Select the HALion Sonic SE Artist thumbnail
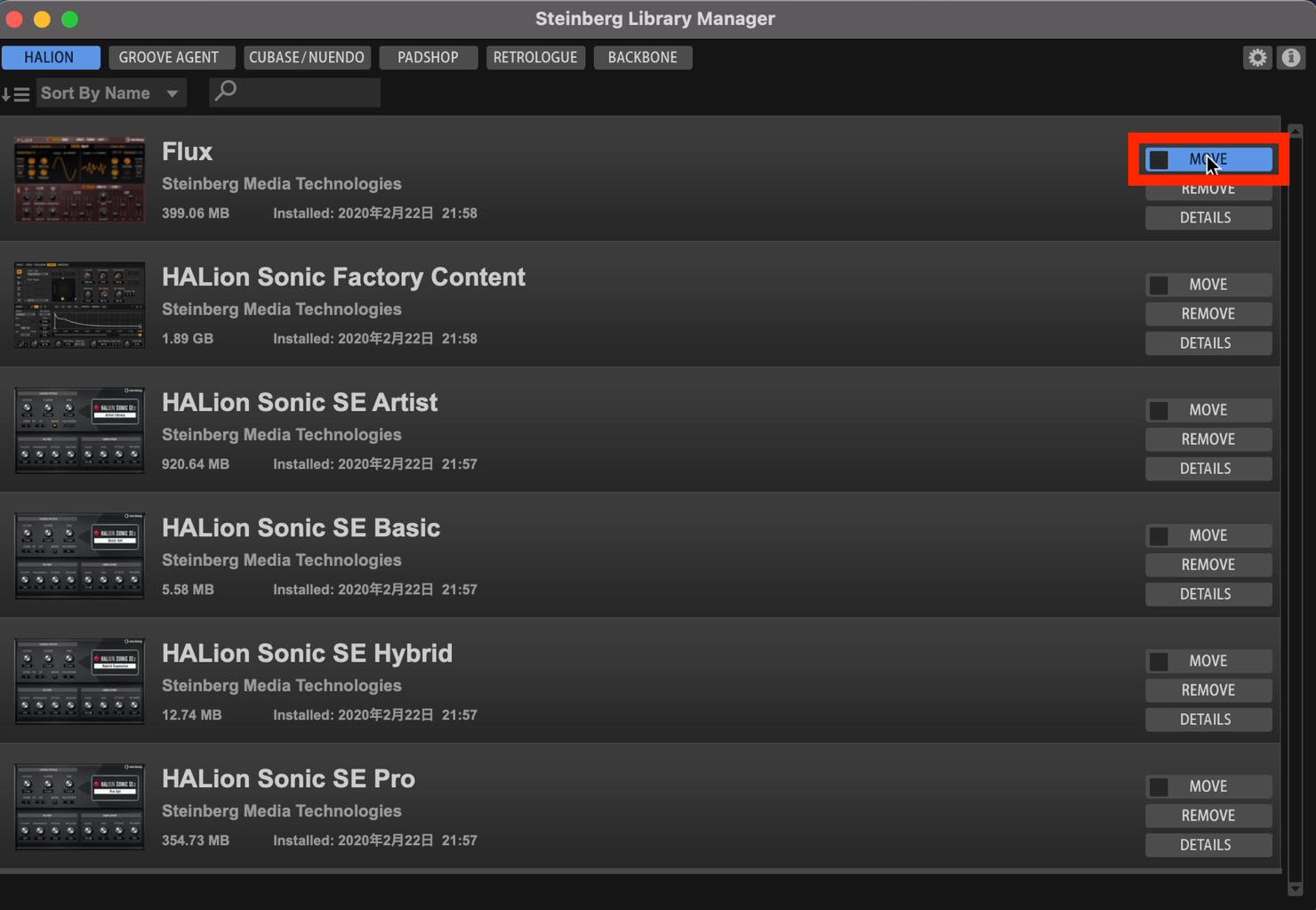The height and width of the screenshot is (910, 1316). (80, 430)
